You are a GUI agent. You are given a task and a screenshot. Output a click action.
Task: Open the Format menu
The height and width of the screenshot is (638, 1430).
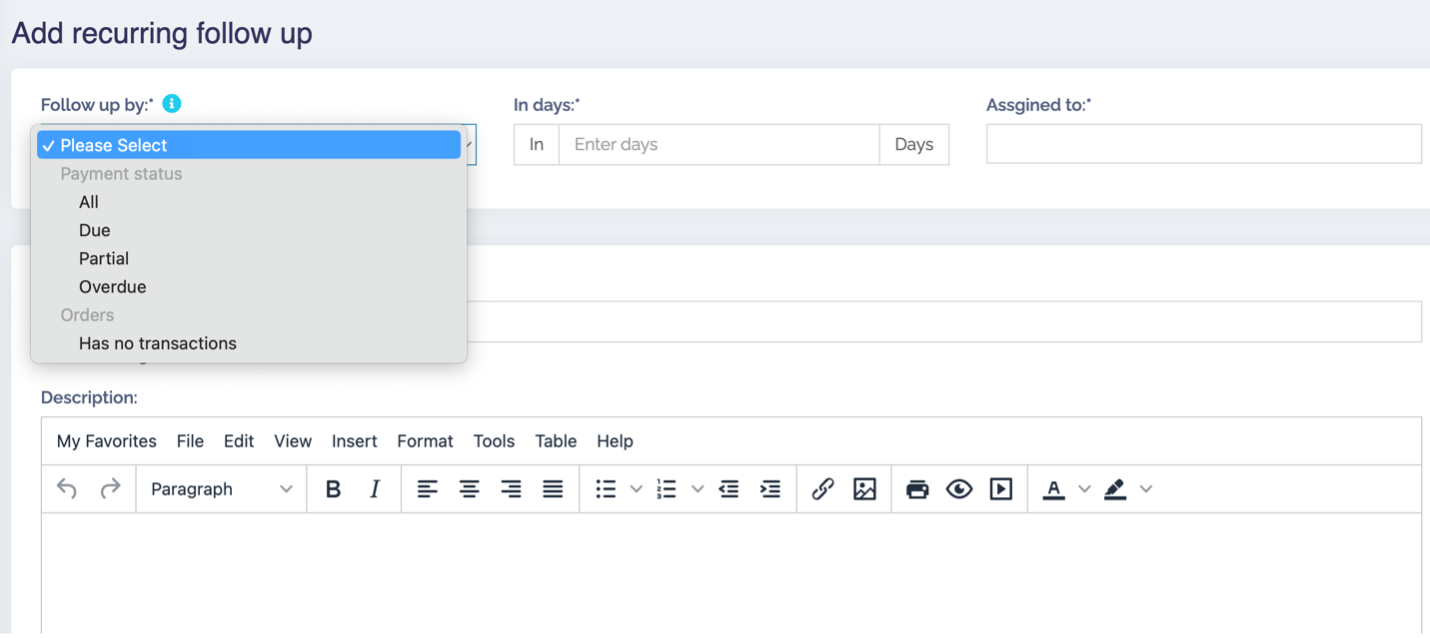click(x=425, y=441)
